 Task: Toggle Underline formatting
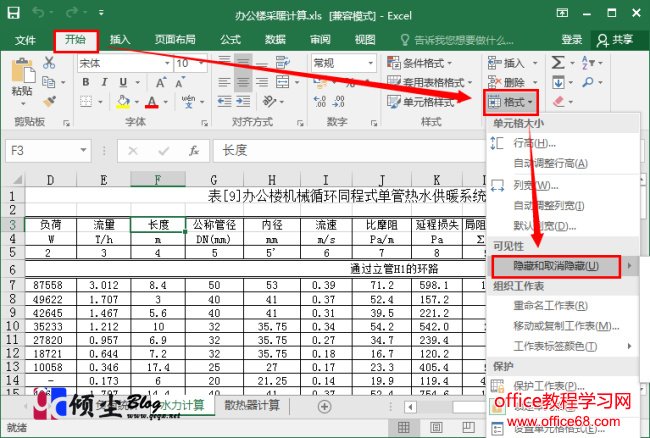point(123,82)
